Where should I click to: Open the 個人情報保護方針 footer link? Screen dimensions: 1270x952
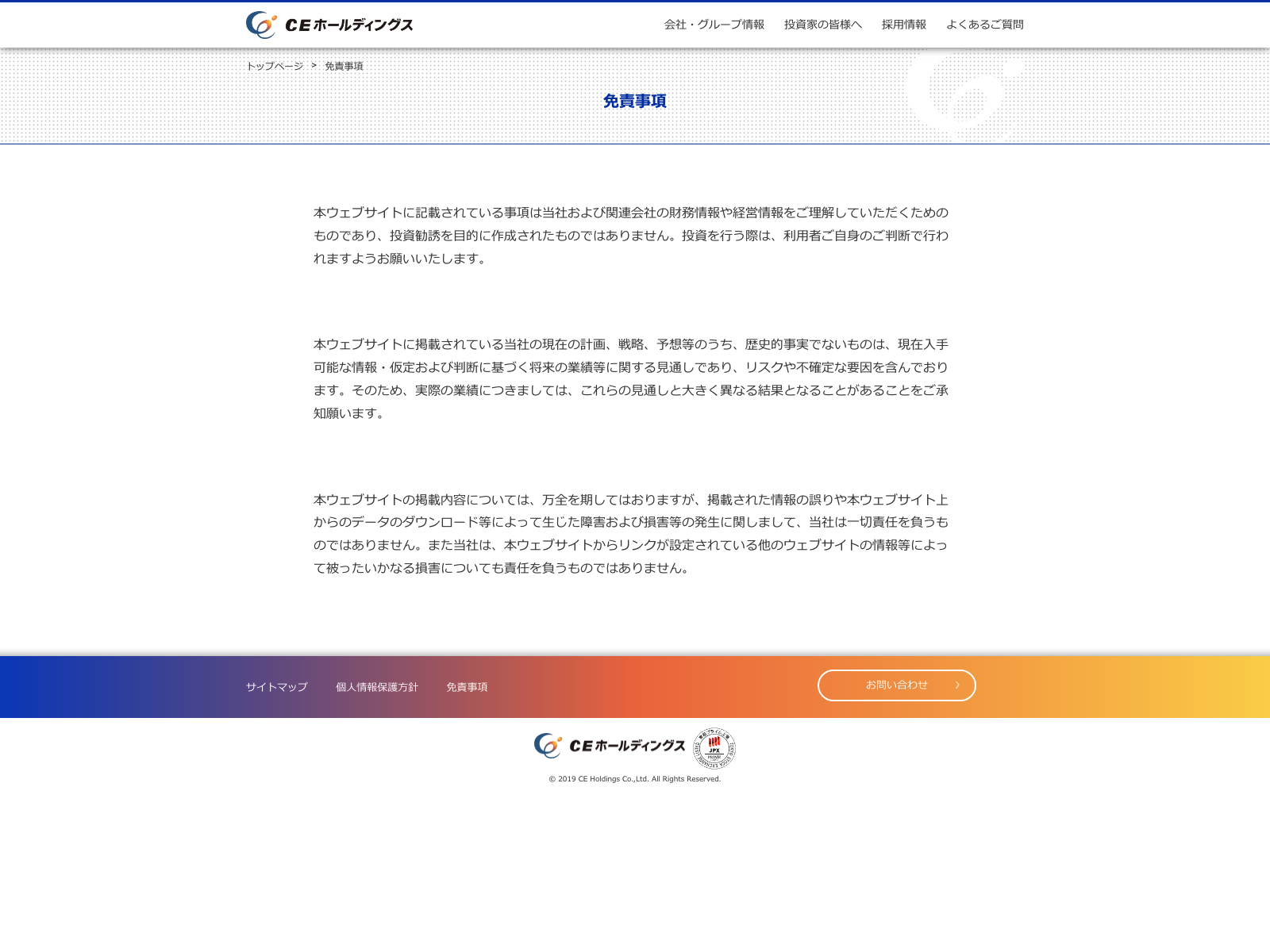[376, 687]
